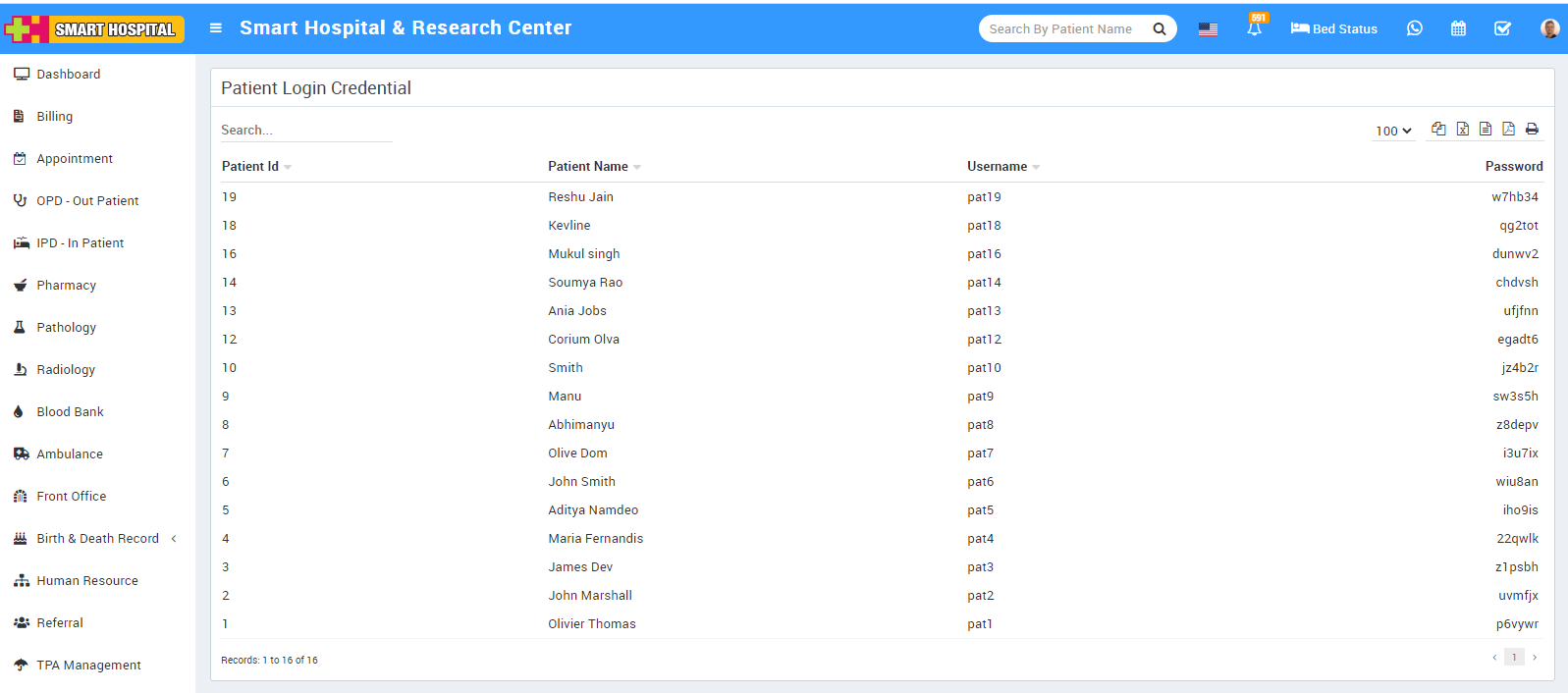The height and width of the screenshot is (693, 1568).
Task: Click the Patient Login Credential heading
Action: coord(316,88)
